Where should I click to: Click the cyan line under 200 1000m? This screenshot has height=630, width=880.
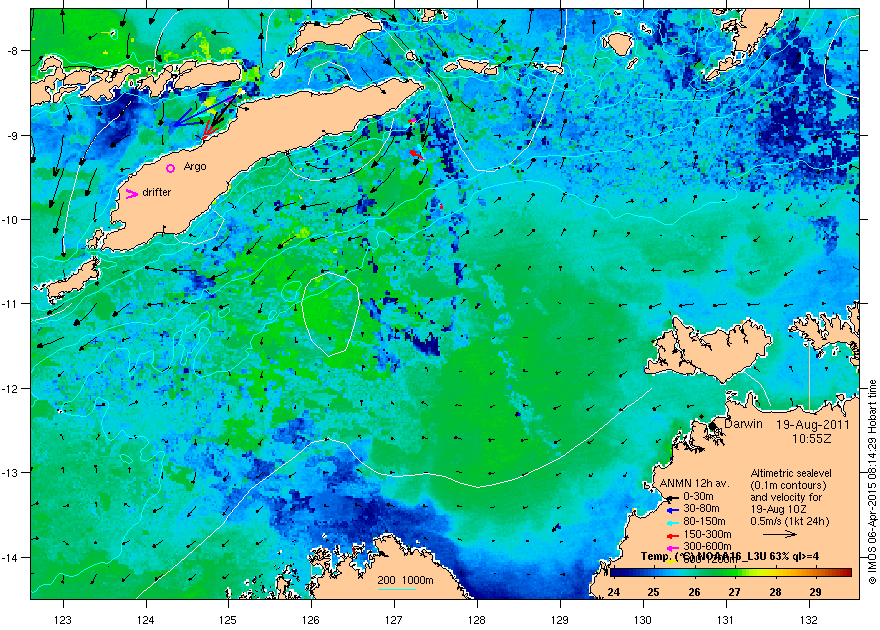pos(396,589)
